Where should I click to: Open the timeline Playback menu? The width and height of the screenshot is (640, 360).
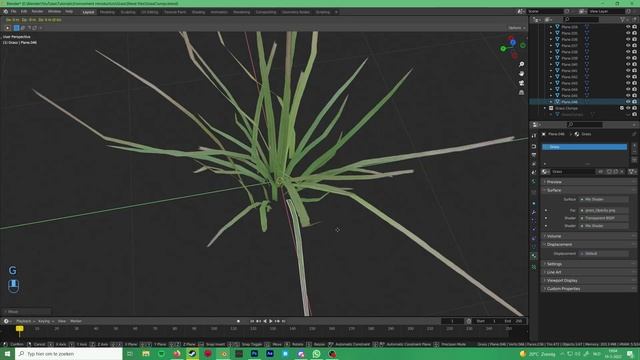pos(25,321)
